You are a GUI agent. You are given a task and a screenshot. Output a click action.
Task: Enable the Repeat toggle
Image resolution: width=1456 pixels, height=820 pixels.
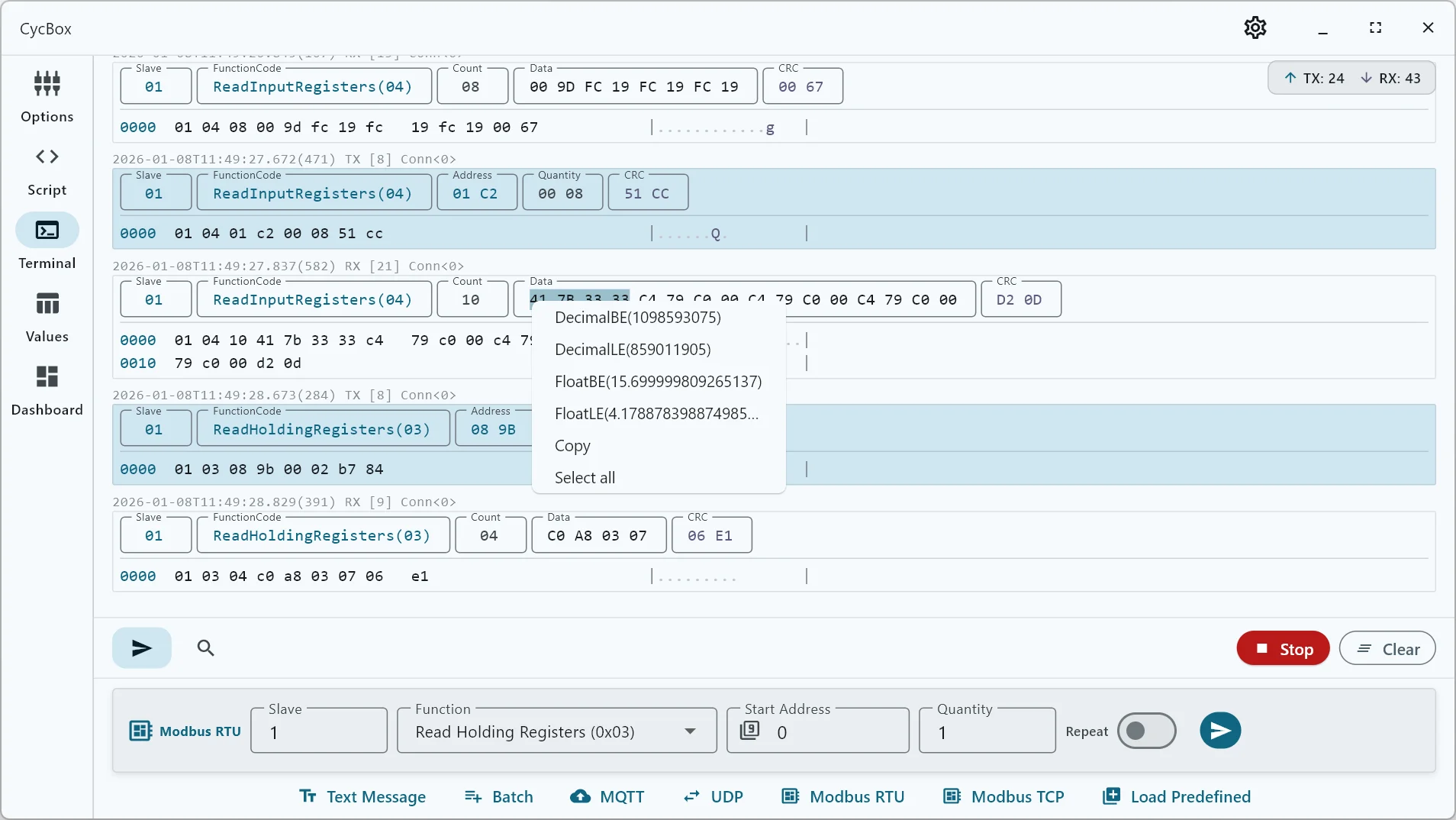[x=1147, y=731]
